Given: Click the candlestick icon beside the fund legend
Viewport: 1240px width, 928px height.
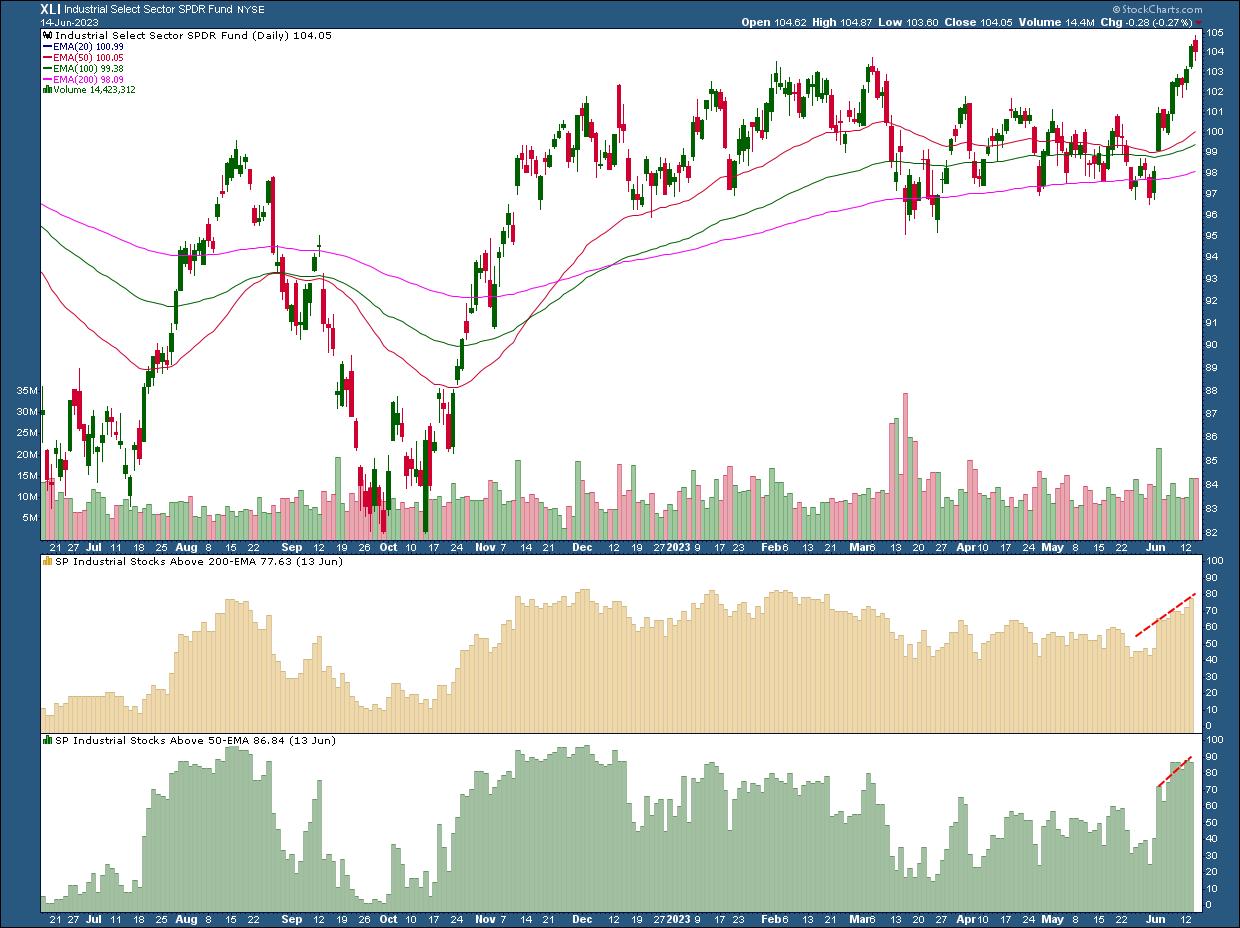Looking at the screenshot, I should pyautogui.click(x=47, y=35).
